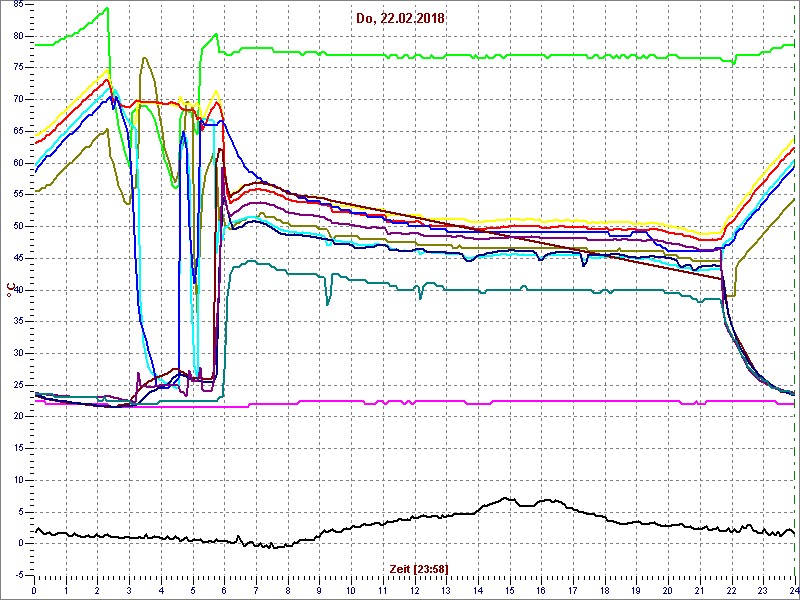
Task: Click the 80 label on temperature axis
Action: 18,36
